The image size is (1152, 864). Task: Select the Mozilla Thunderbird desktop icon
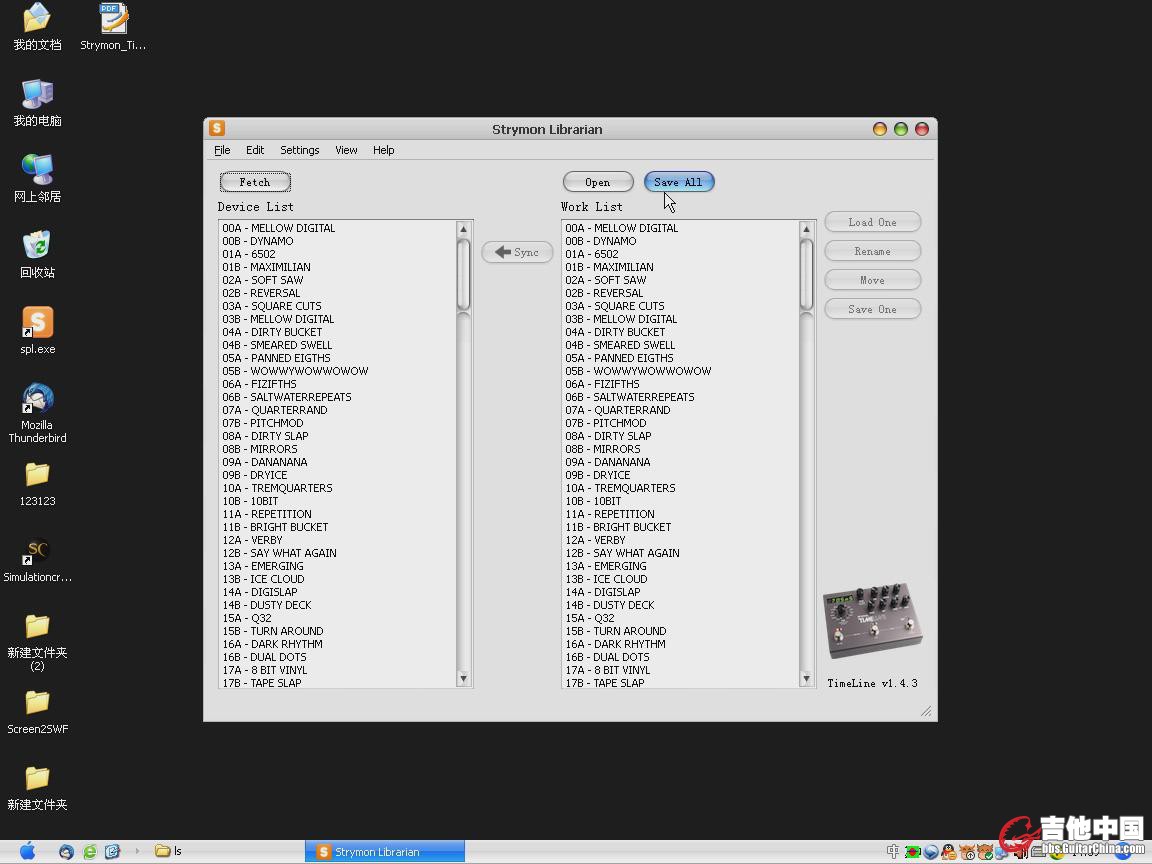click(x=37, y=413)
